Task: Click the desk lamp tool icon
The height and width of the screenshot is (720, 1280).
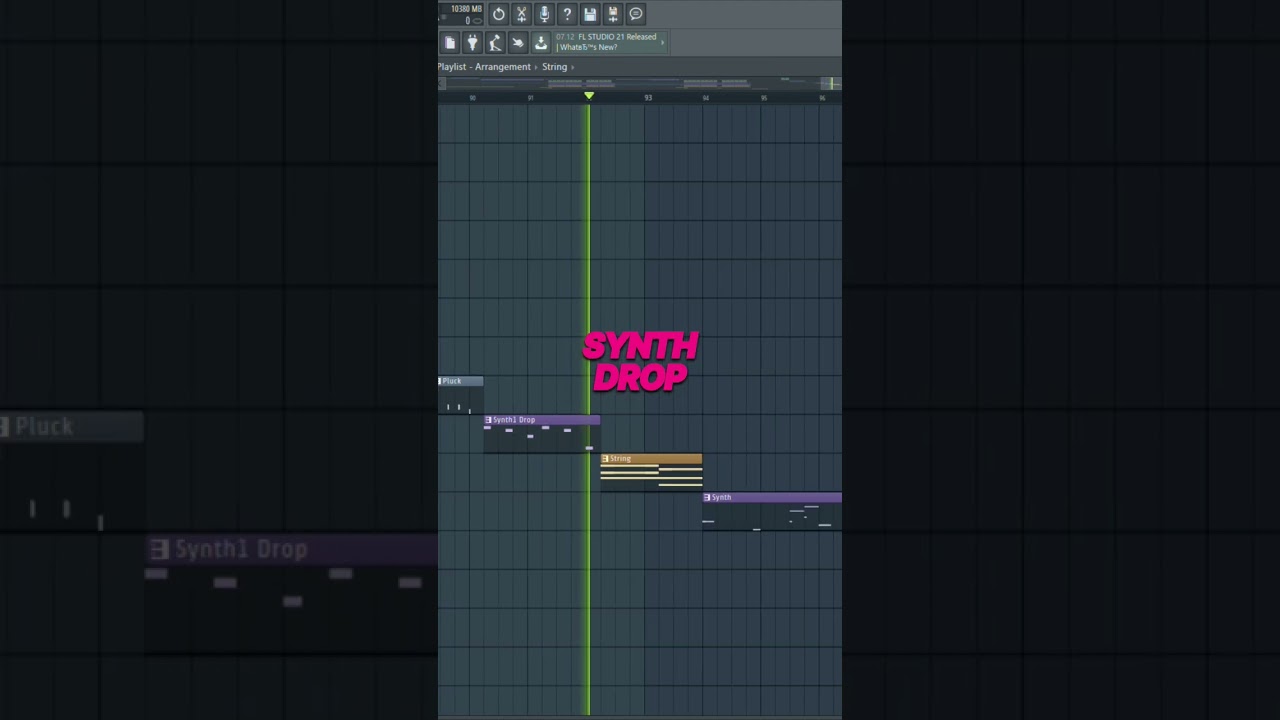Action: point(495,42)
